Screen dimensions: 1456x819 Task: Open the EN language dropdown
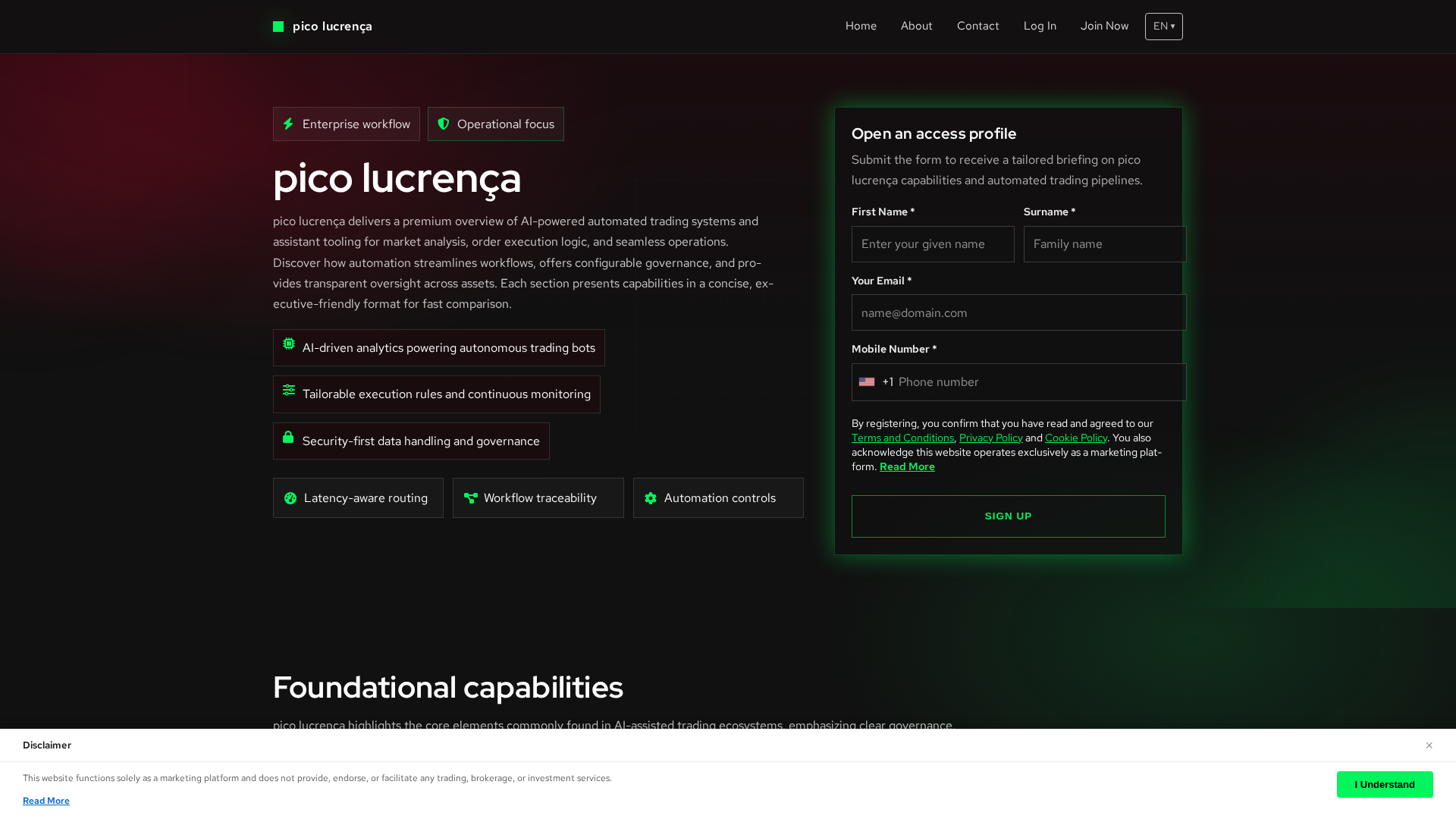(1164, 27)
